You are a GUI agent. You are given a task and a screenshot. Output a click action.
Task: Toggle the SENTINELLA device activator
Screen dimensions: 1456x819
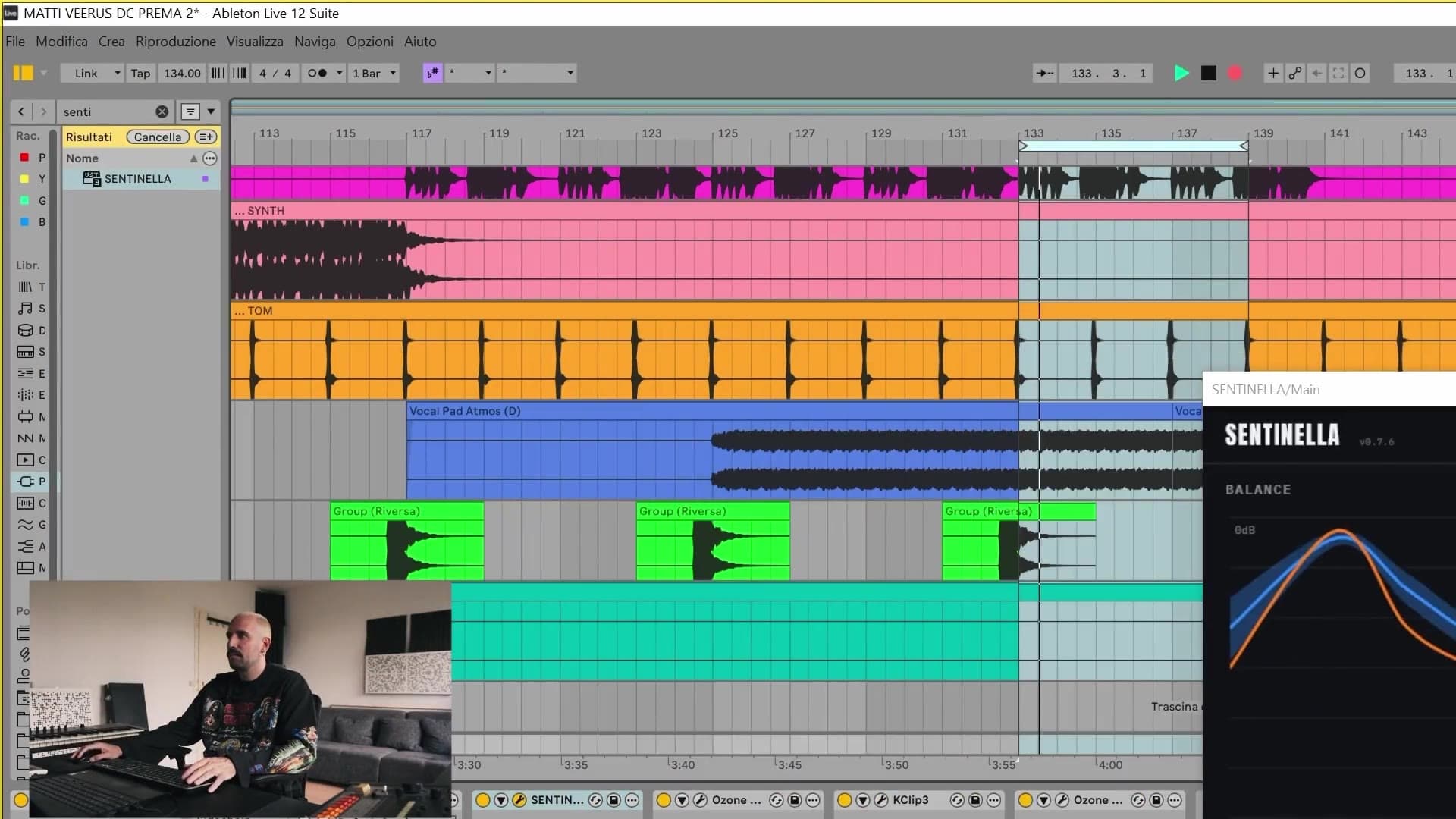(x=483, y=800)
